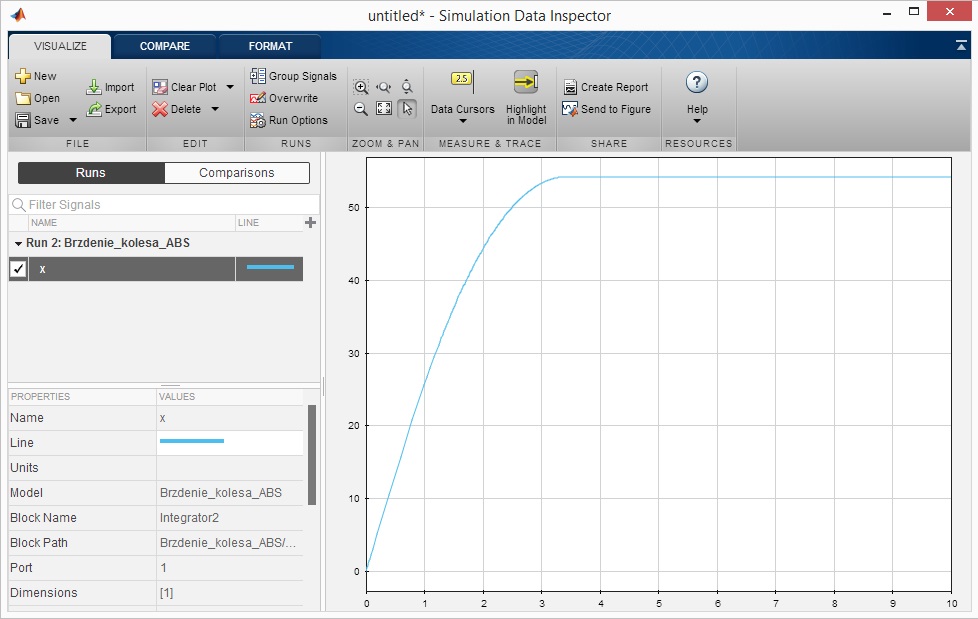Close the Simulation Data Inspector window

point(949,12)
